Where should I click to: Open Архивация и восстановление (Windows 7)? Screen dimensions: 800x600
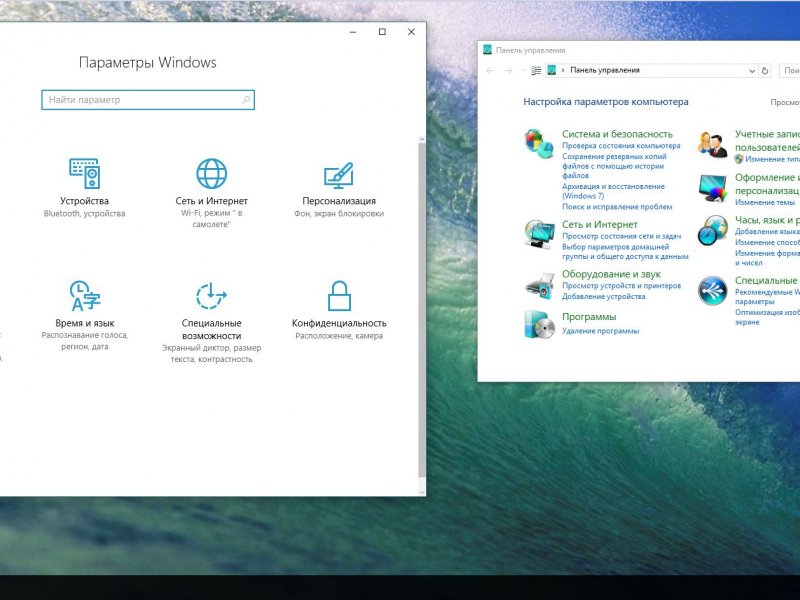613,191
